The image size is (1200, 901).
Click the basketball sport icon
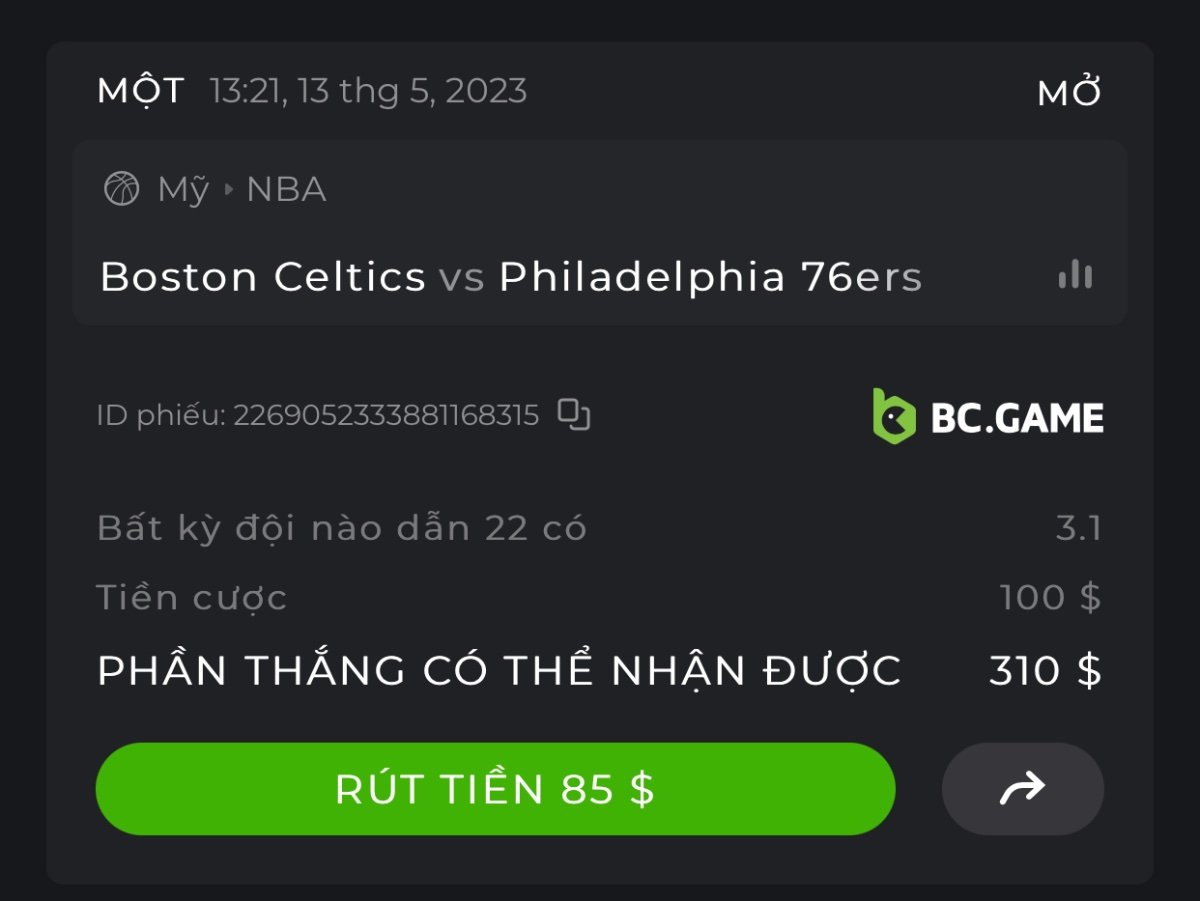[x=122, y=188]
